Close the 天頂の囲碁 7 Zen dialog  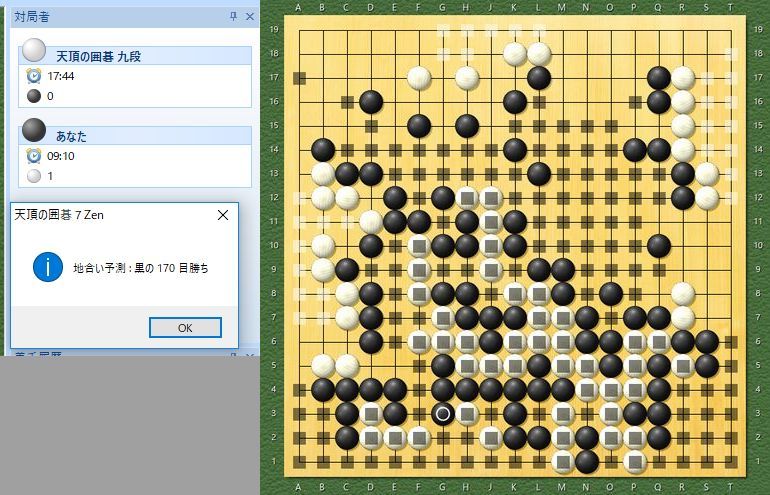coord(222,215)
